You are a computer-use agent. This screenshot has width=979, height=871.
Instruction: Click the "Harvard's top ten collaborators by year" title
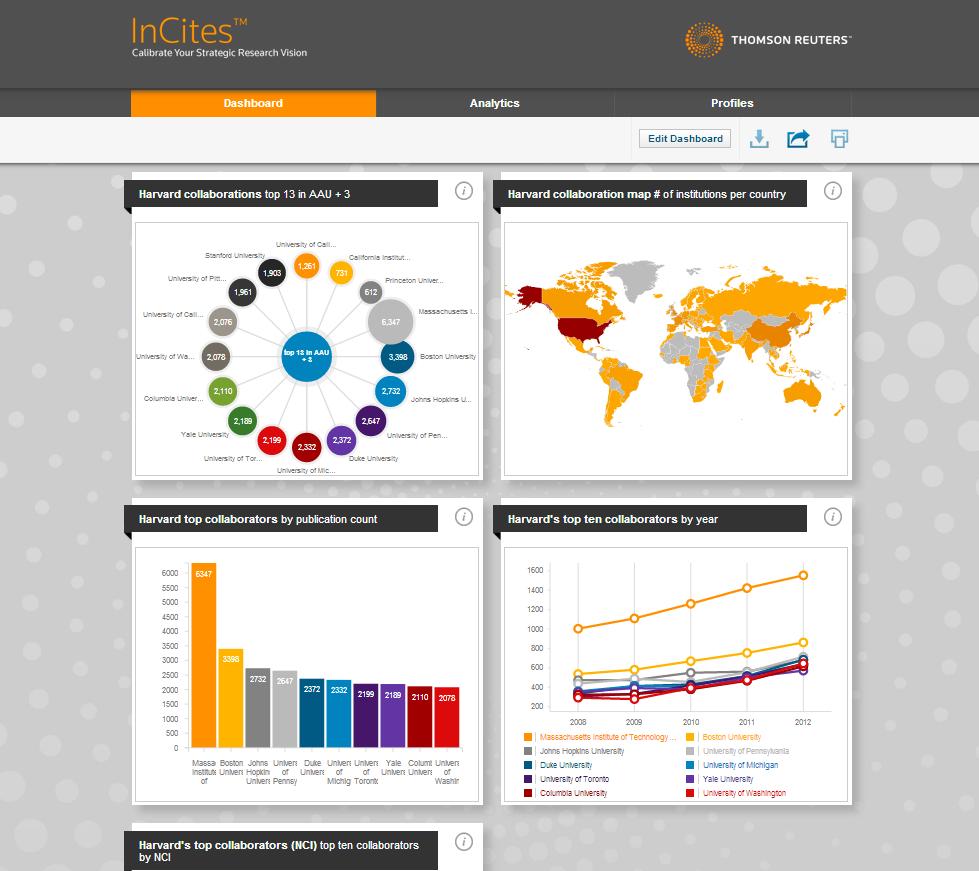[612, 519]
